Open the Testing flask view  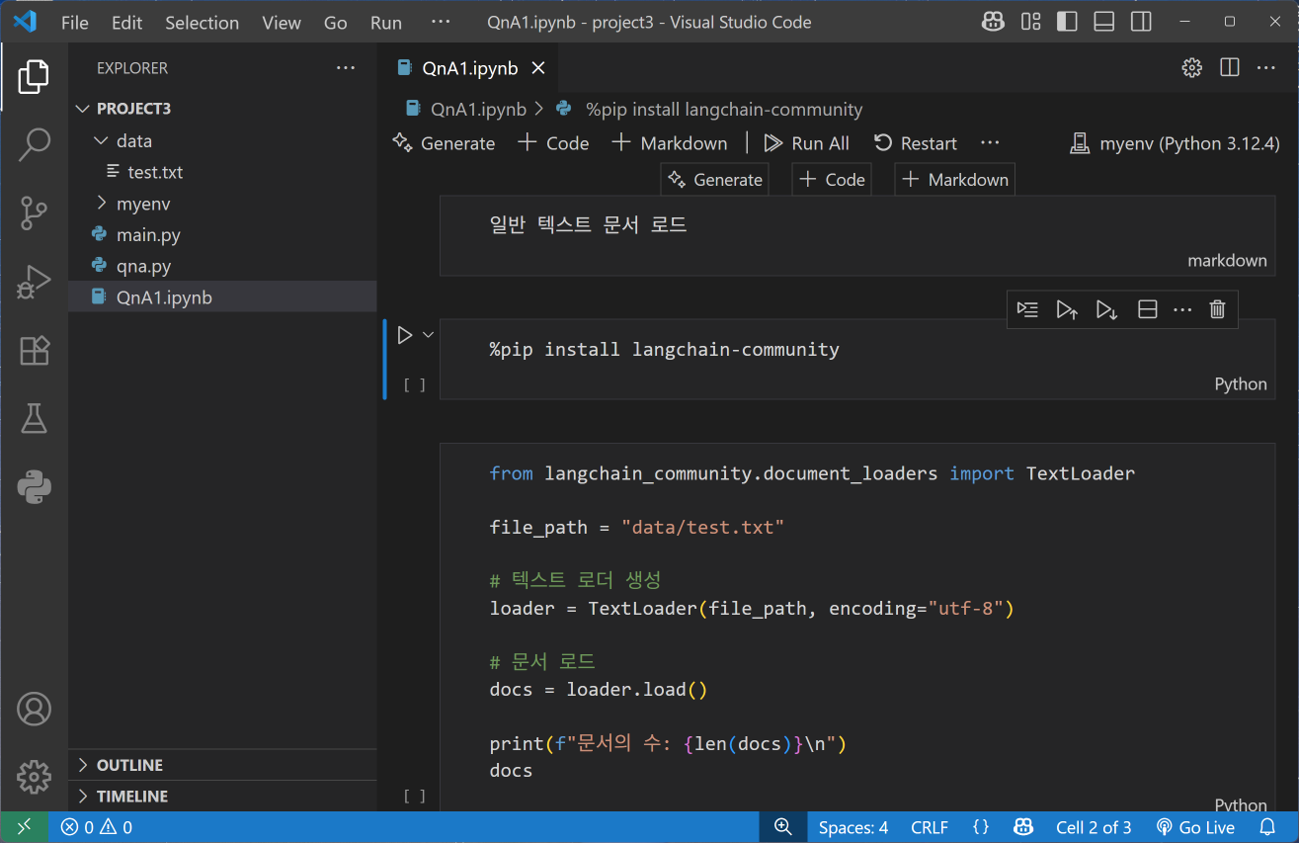pos(34,418)
